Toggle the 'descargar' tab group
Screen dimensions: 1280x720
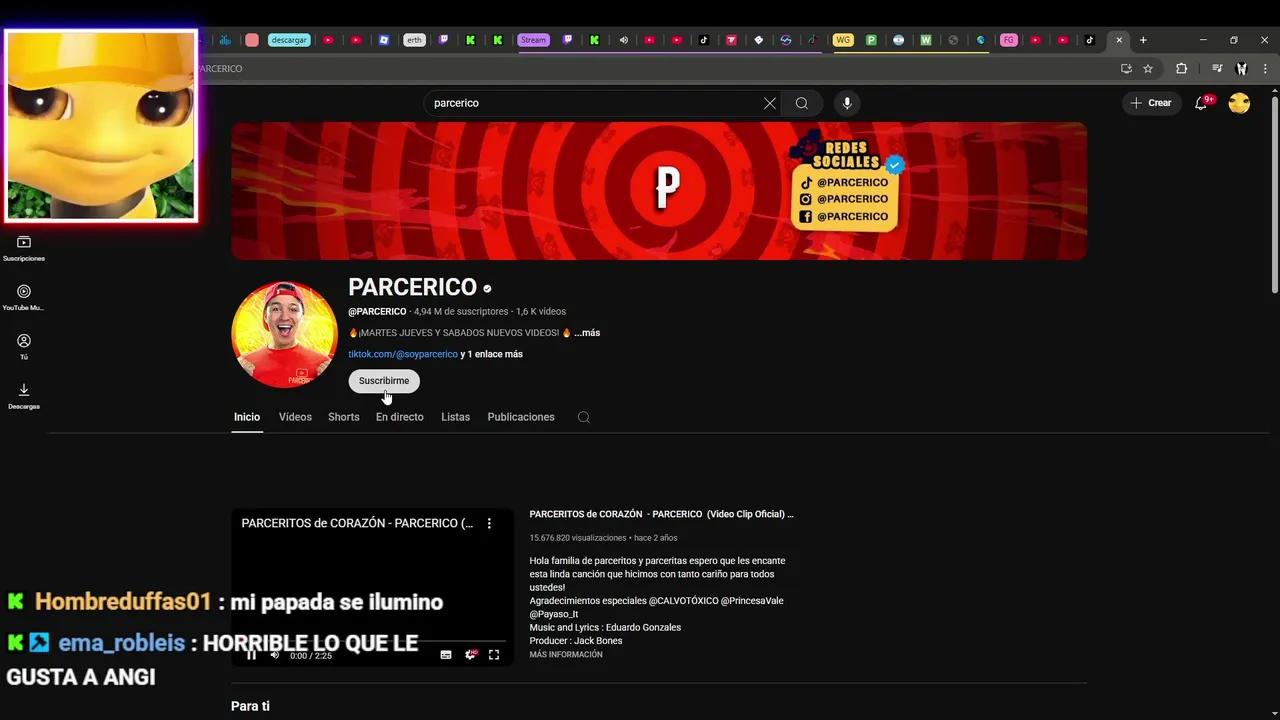coord(289,40)
